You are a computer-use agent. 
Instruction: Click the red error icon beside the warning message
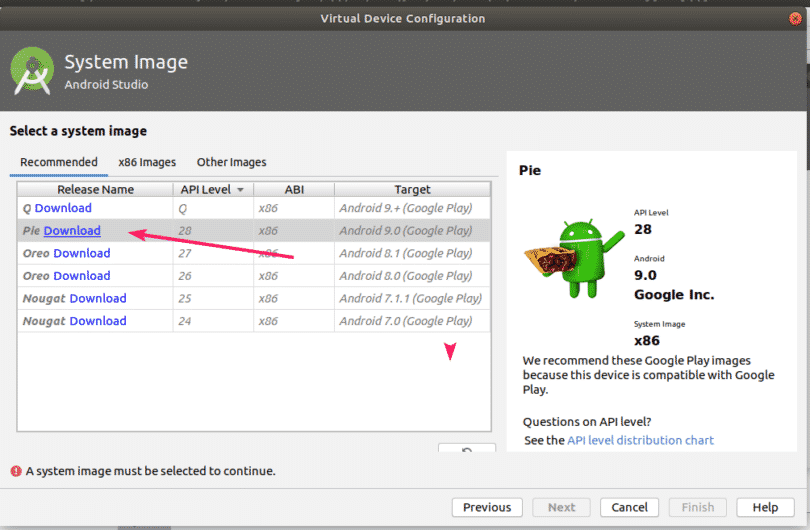[16, 471]
